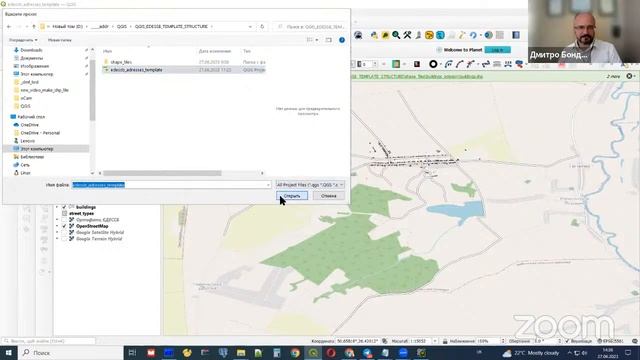The image size is (640, 360).
Task: Open the green link in the QGIS message bar
Action: tap(417, 76)
